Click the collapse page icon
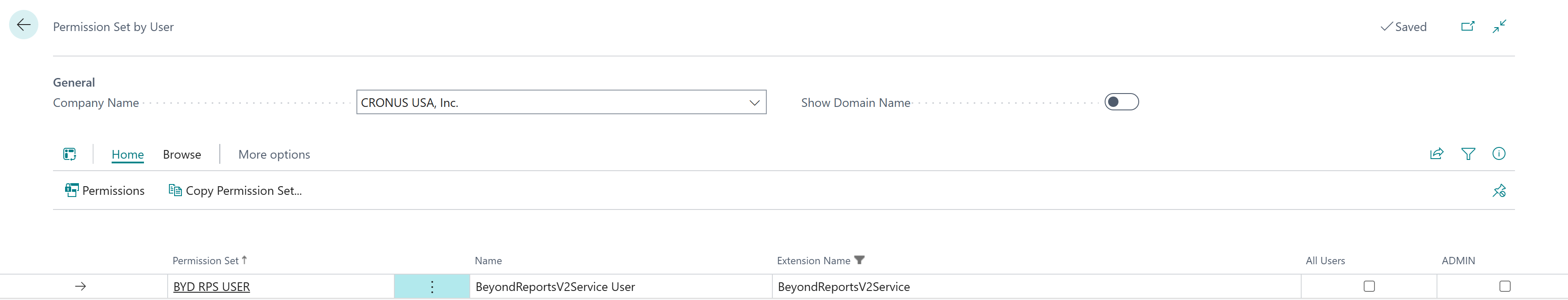The height and width of the screenshot is (300, 1568). tap(1499, 26)
